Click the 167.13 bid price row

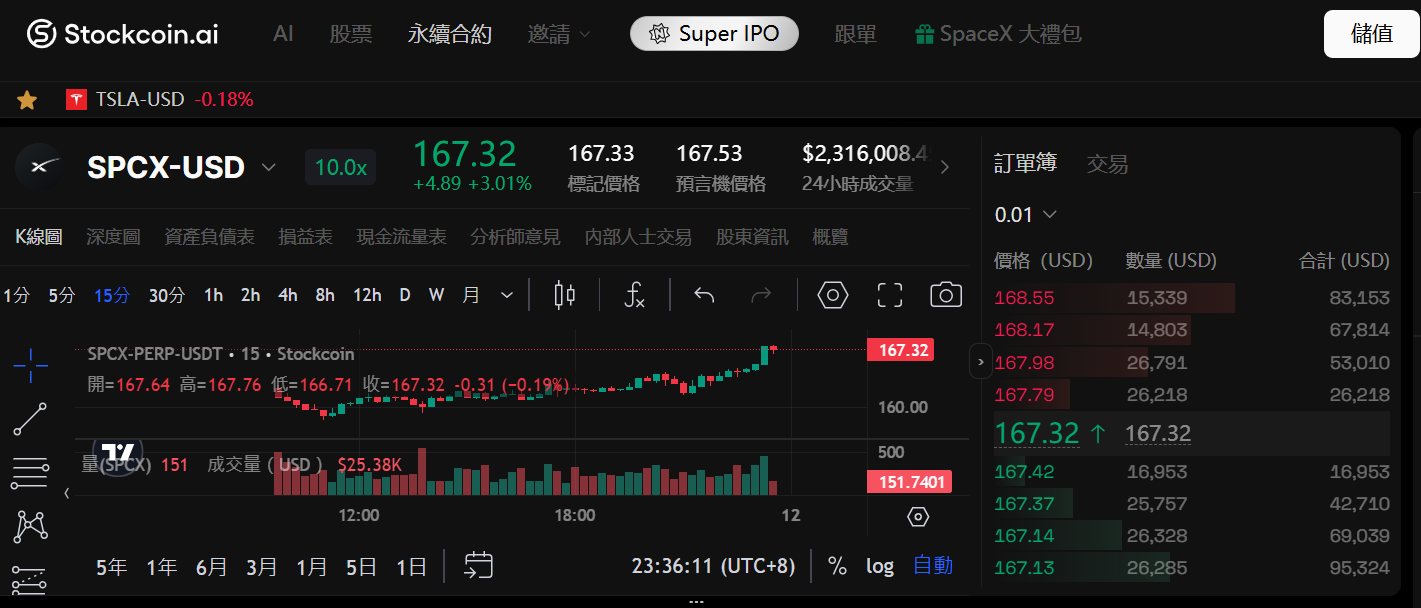(x=1192, y=568)
